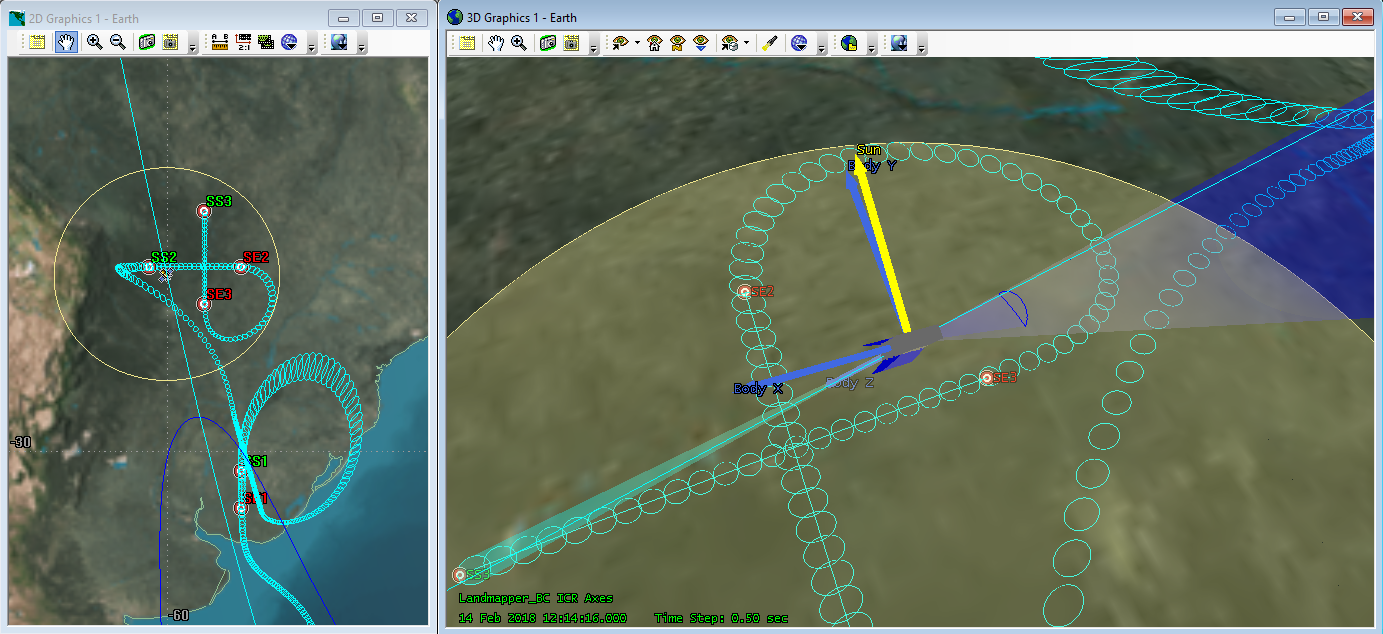Expand the View From/To eye dropdown arrow
1383x634 pixels.
(x=637, y=44)
